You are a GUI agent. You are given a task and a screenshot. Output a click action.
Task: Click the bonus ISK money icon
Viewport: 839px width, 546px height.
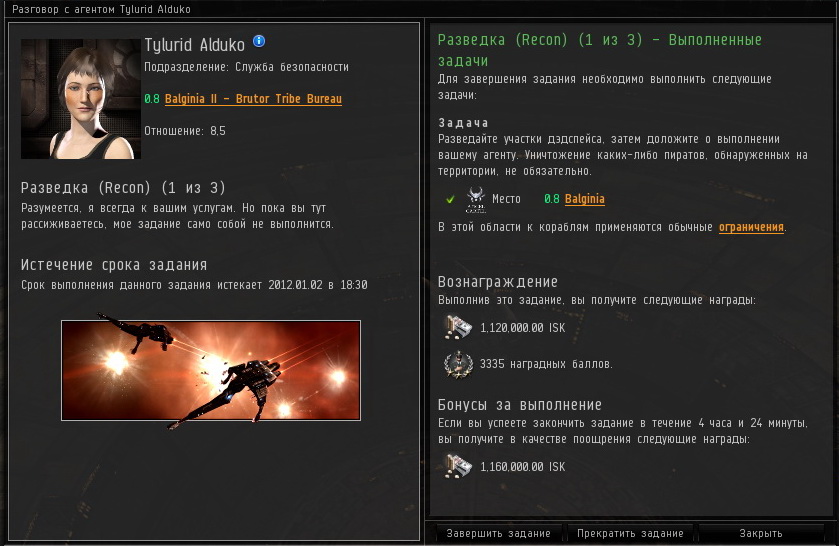point(458,466)
